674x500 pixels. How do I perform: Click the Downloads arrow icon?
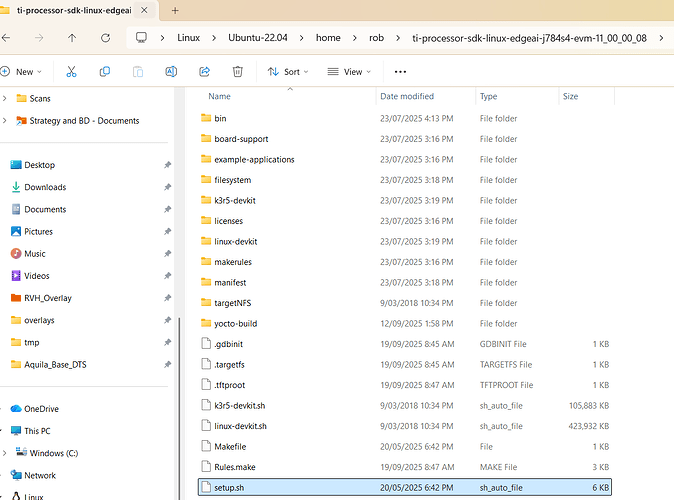click(x=16, y=187)
